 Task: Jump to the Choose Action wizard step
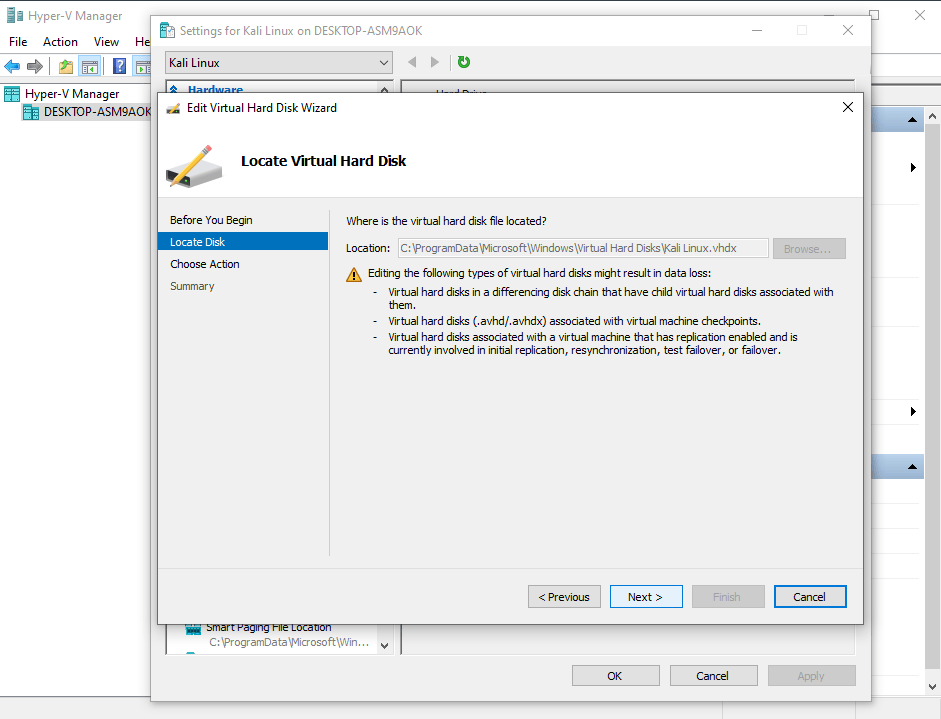click(205, 263)
